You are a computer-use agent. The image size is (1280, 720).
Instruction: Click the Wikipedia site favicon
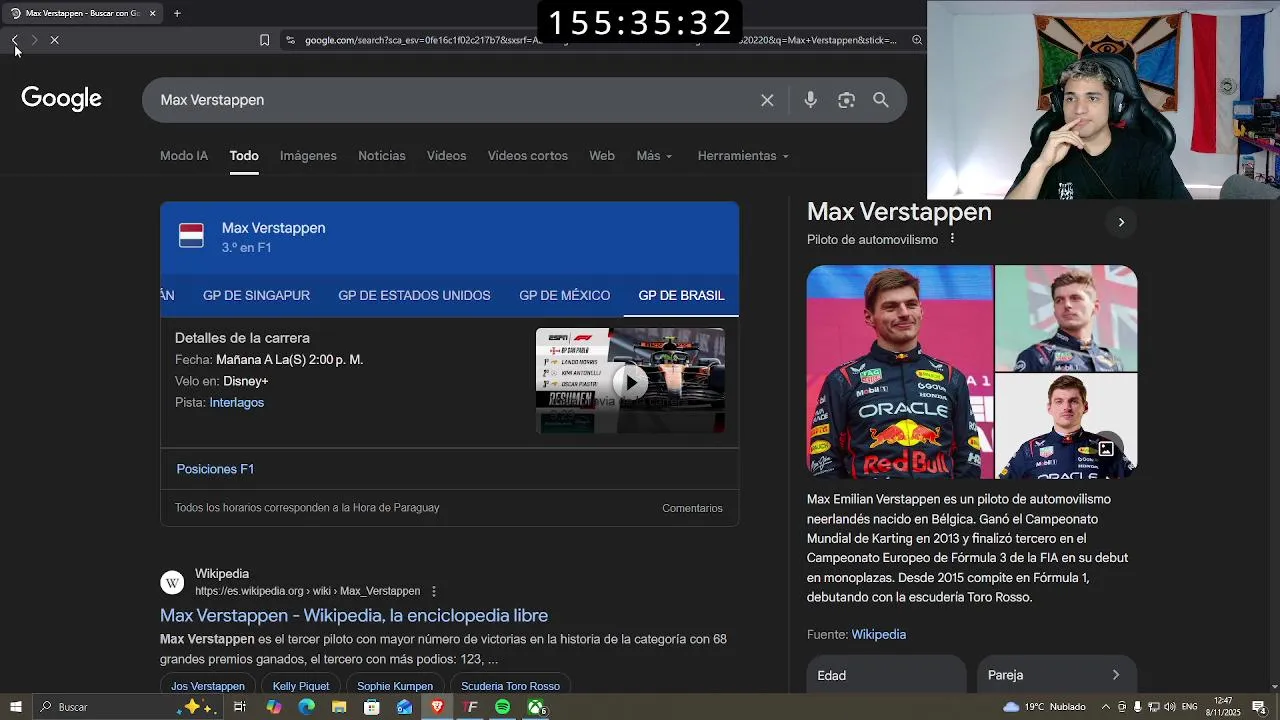pos(172,582)
